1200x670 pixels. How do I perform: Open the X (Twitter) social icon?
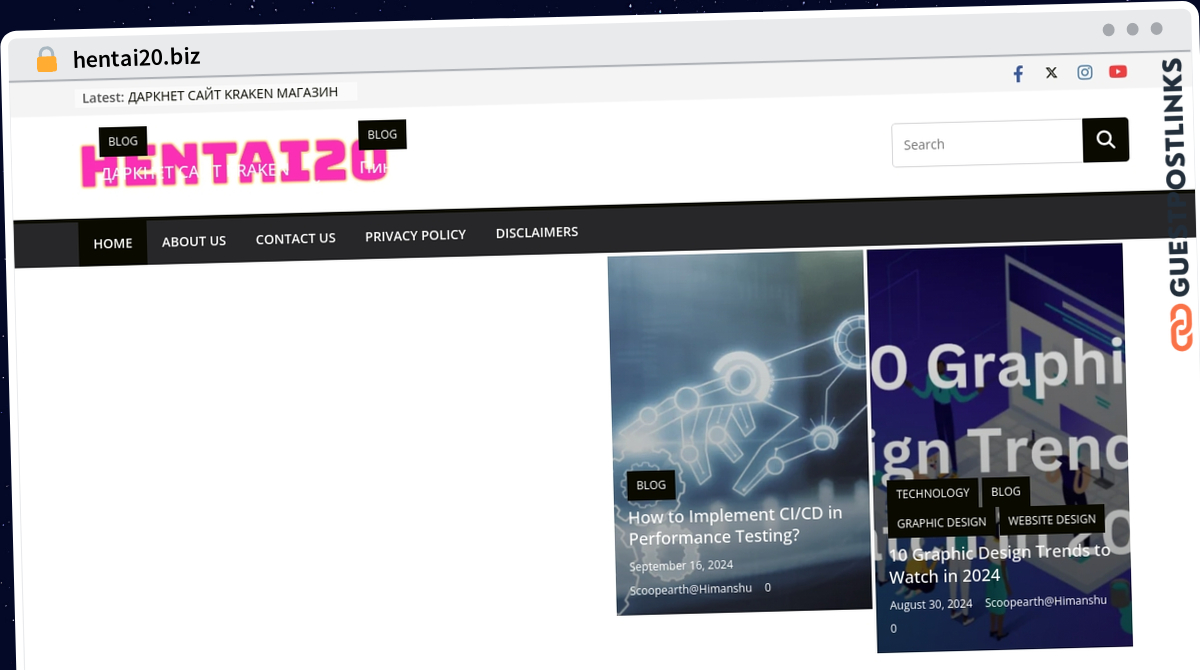(x=1051, y=72)
